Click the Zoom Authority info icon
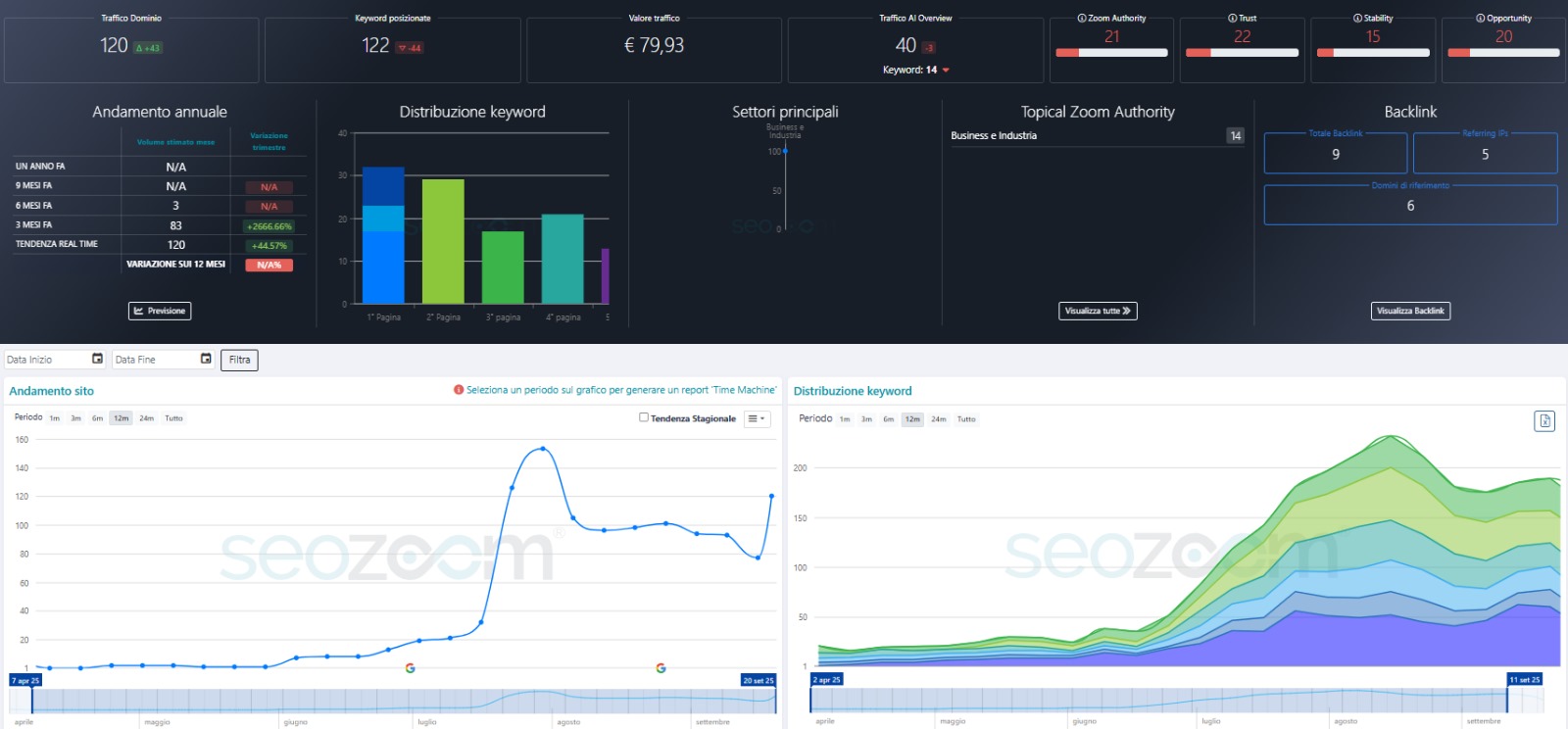Image resolution: width=1568 pixels, height=729 pixels. pos(1082,19)
